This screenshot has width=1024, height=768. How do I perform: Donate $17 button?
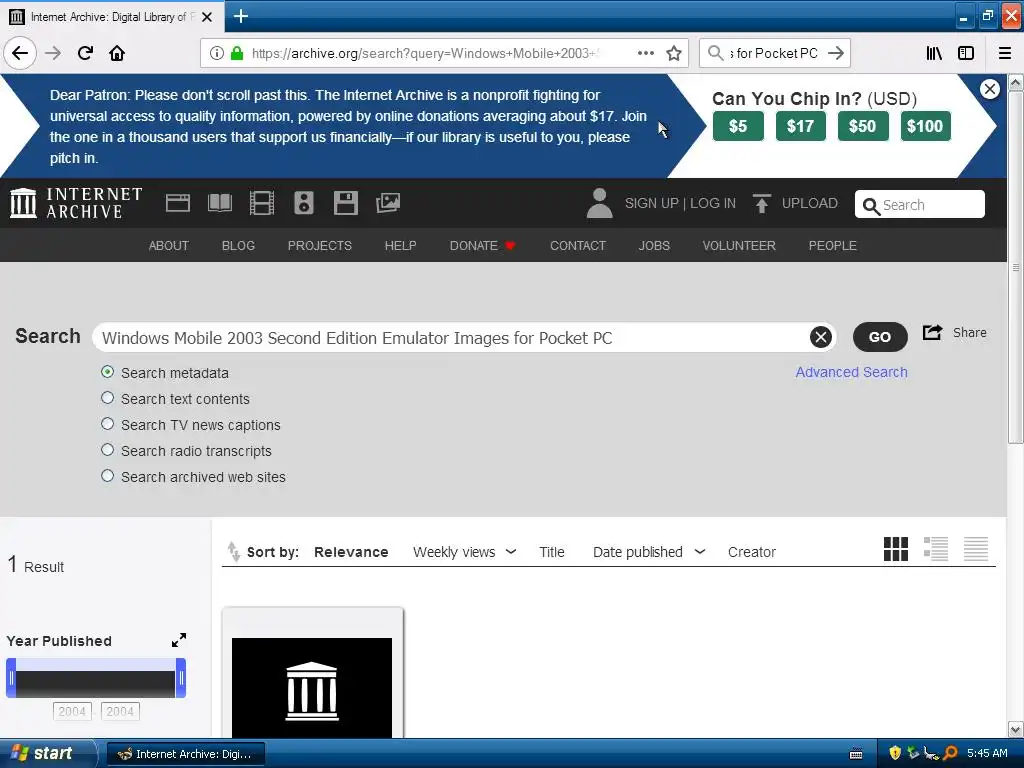[801, 126]
